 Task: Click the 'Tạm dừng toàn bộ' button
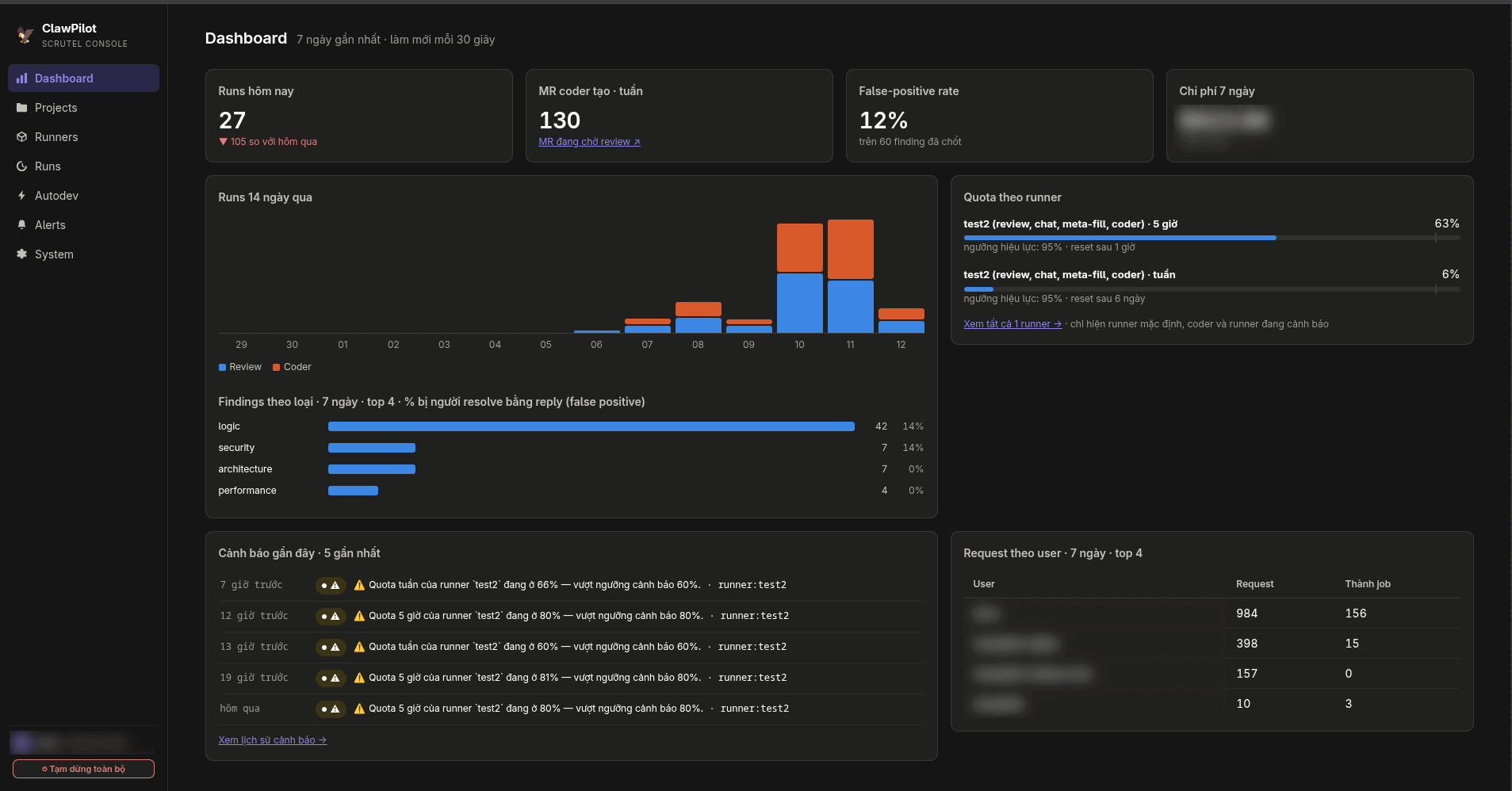83,769
